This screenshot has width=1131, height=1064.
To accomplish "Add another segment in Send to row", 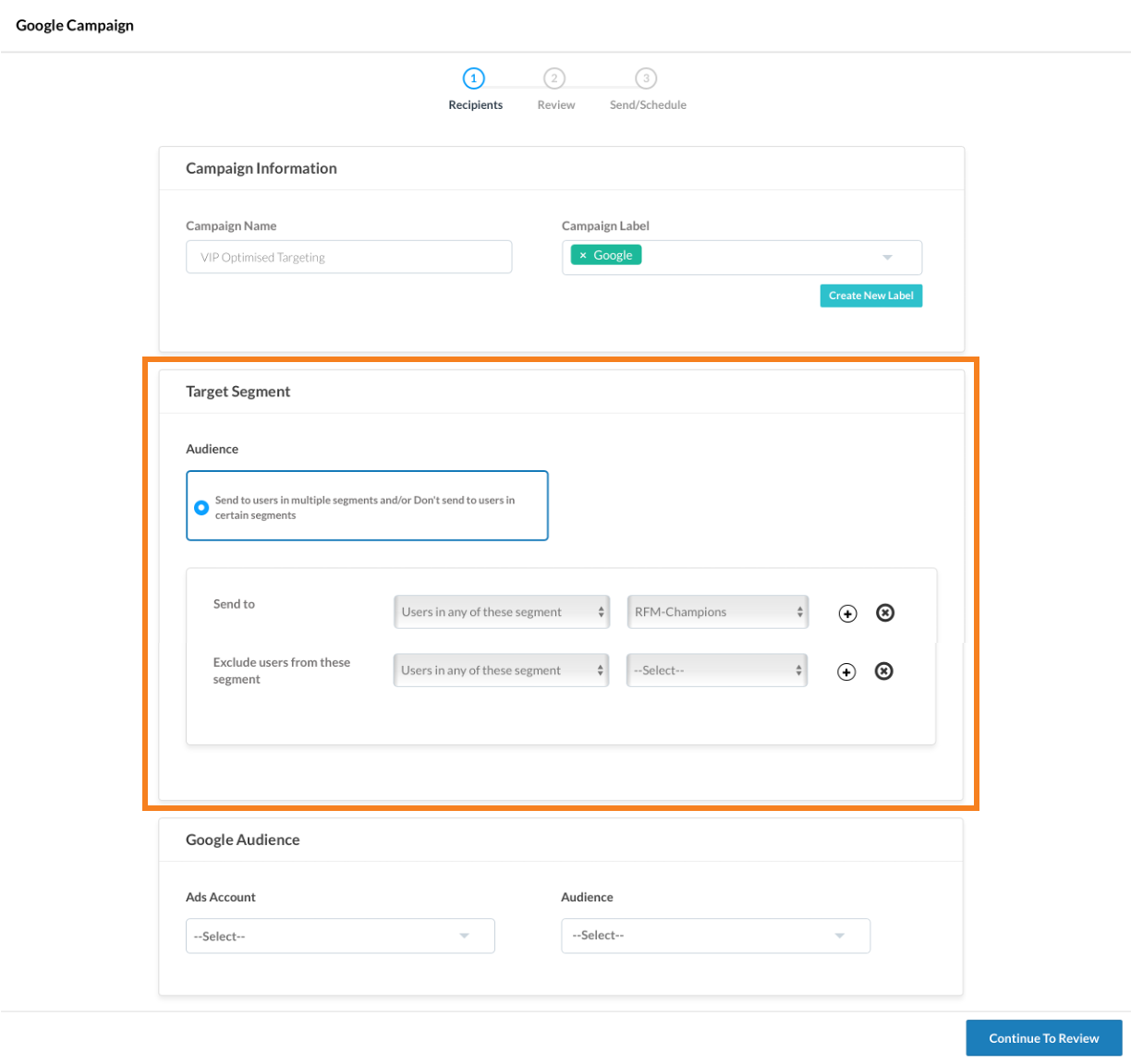I will [847, 613].
